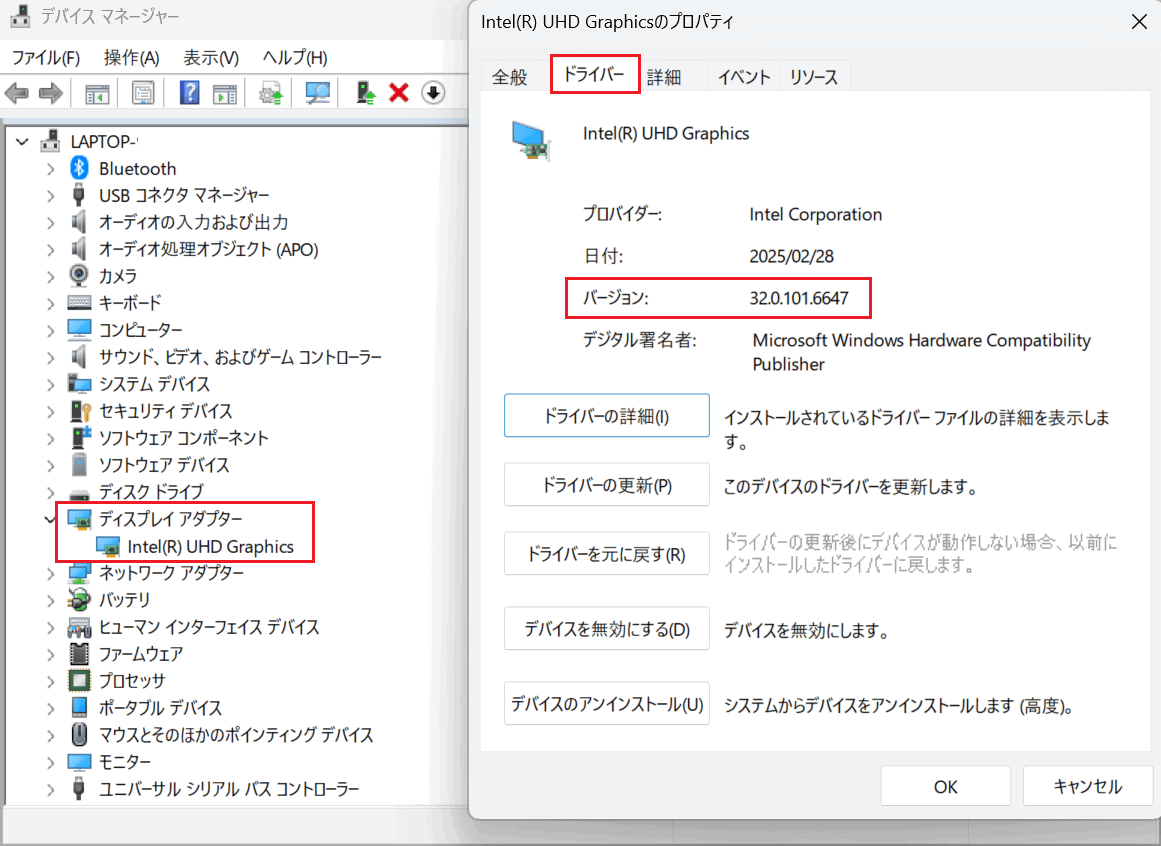This screenshot has width=1161, height=846.
Task: Expand the モニター category
Action: [50, 762]
